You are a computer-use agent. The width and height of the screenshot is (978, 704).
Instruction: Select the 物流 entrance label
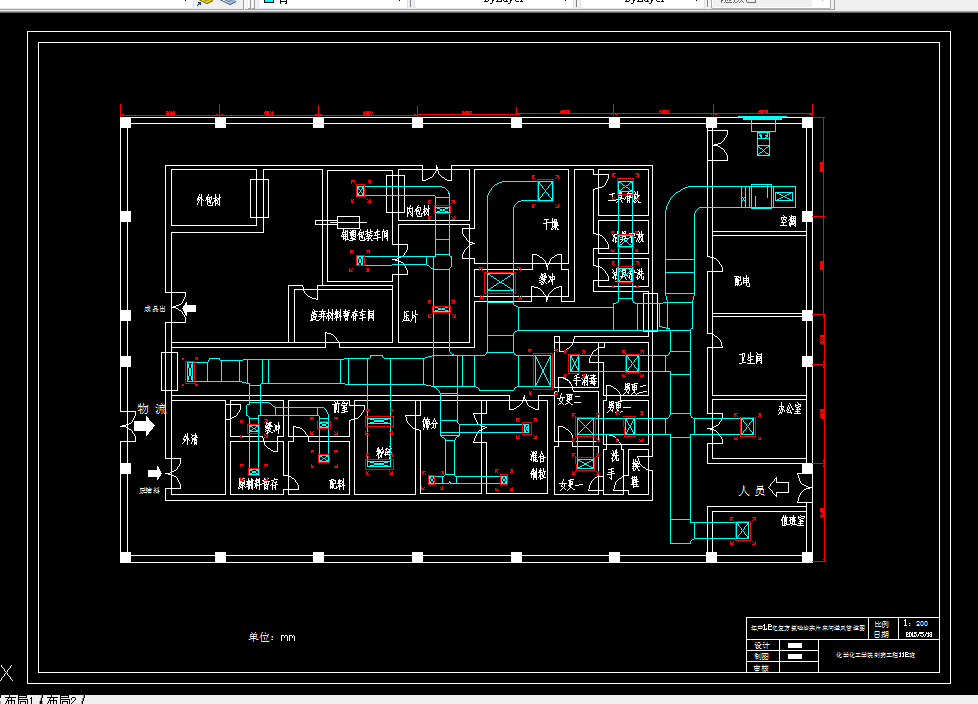pyautogui.click(x=152, y=409)
